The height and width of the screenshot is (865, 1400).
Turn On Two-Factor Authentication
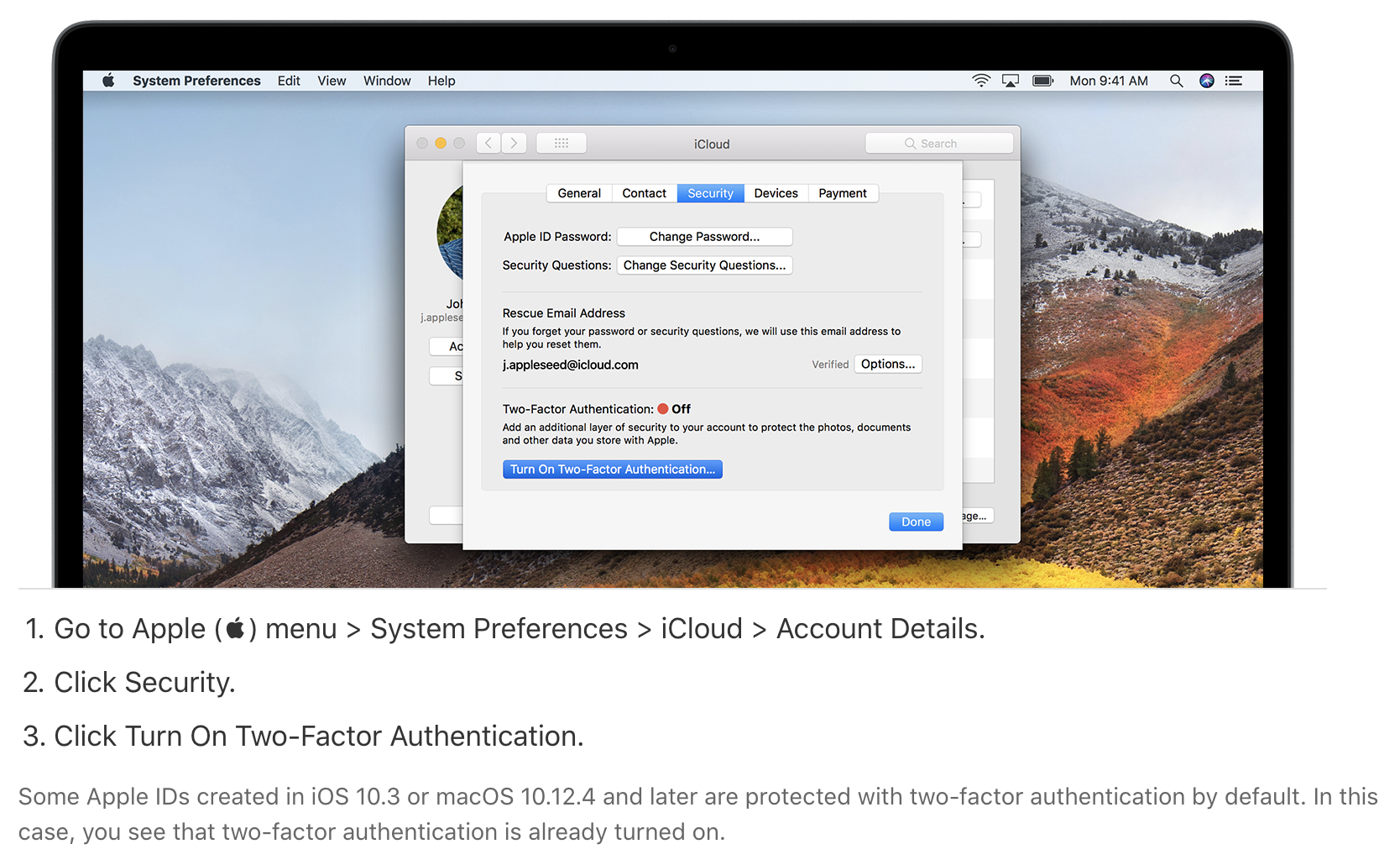pyautogui.click(x=613, y=469)
